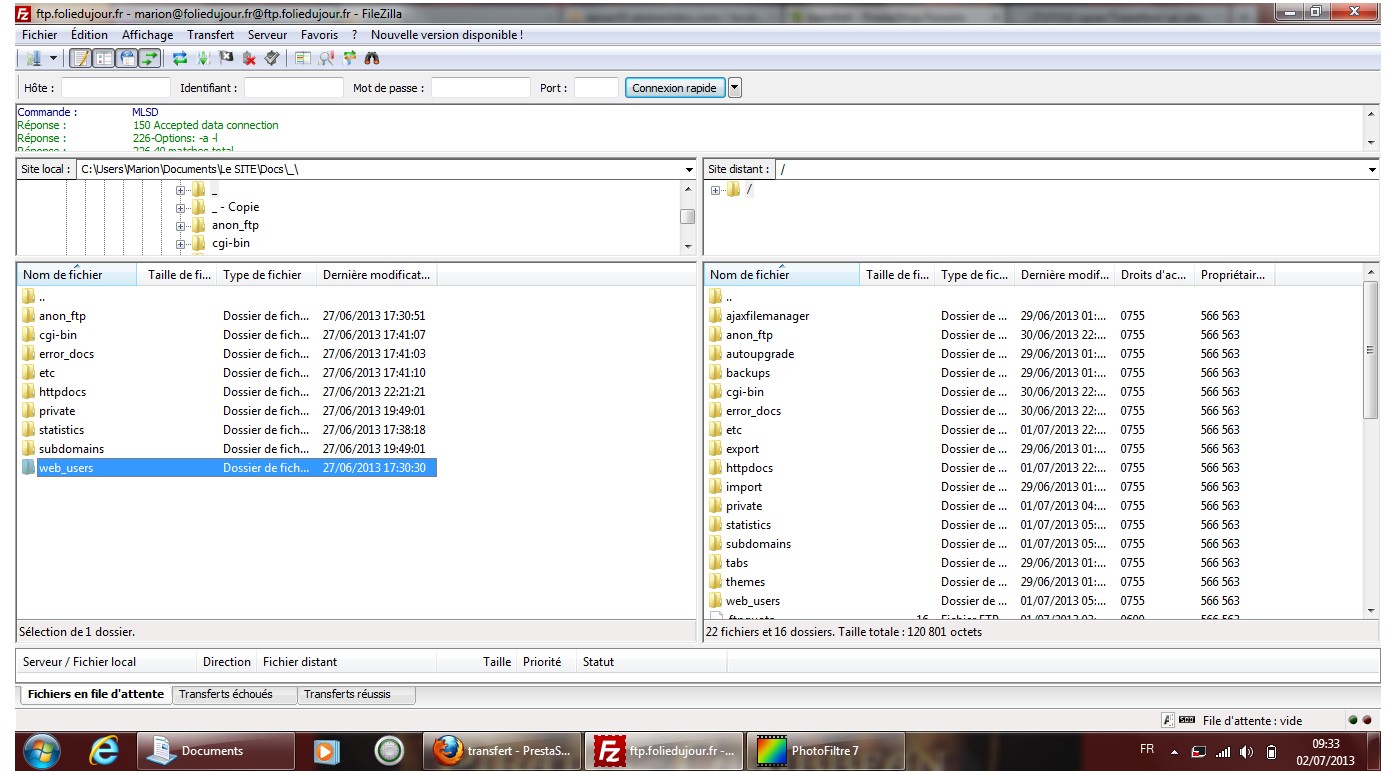The image size is (1400, 774).
Task: Click the Hôte input field
Action: (x=116, y=88)
